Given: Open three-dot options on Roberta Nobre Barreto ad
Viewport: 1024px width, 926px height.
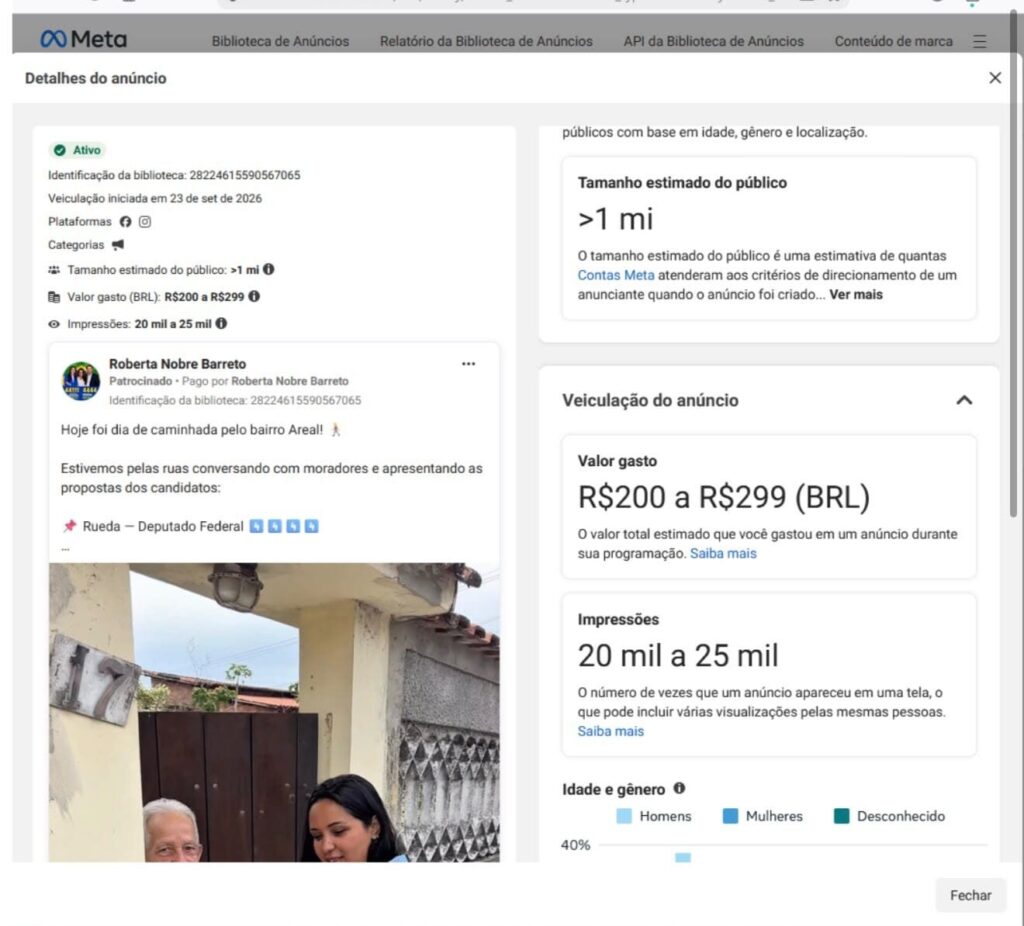Looking at the screenshot, I should click(x=468, y=364).
